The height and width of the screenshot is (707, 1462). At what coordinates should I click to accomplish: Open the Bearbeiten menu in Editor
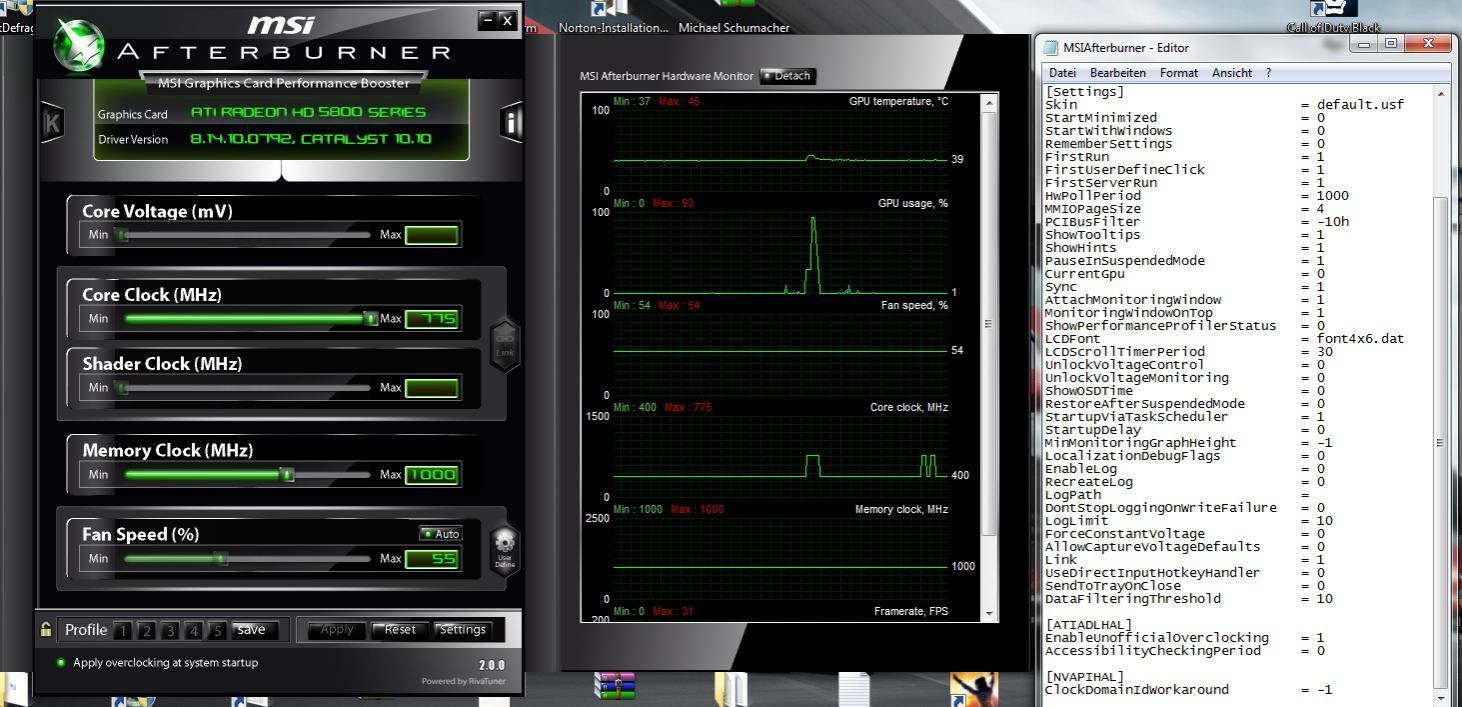click(1118, 73)
